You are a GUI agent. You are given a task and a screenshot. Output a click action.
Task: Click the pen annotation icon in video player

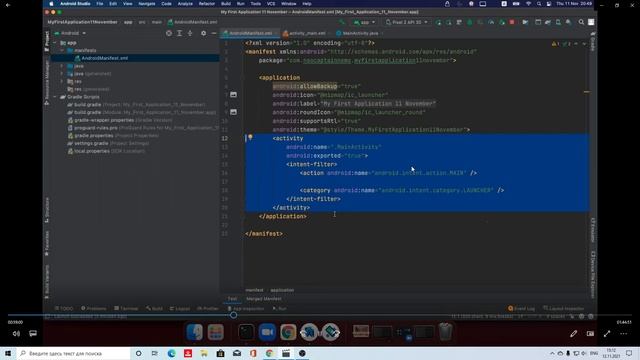(x=573, y=334)
